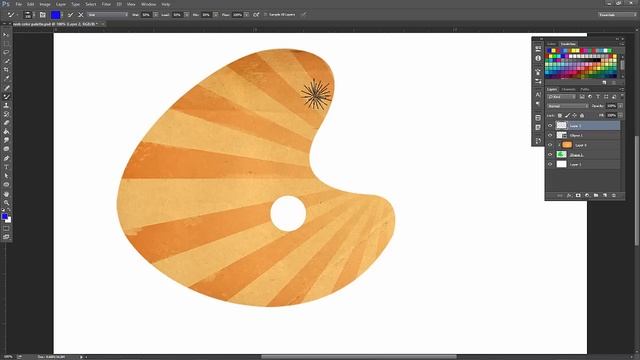The width and height of the screenshot is (640, 360).
Task: Open the Opacity slider dropdown
Action: click(620, 106)
